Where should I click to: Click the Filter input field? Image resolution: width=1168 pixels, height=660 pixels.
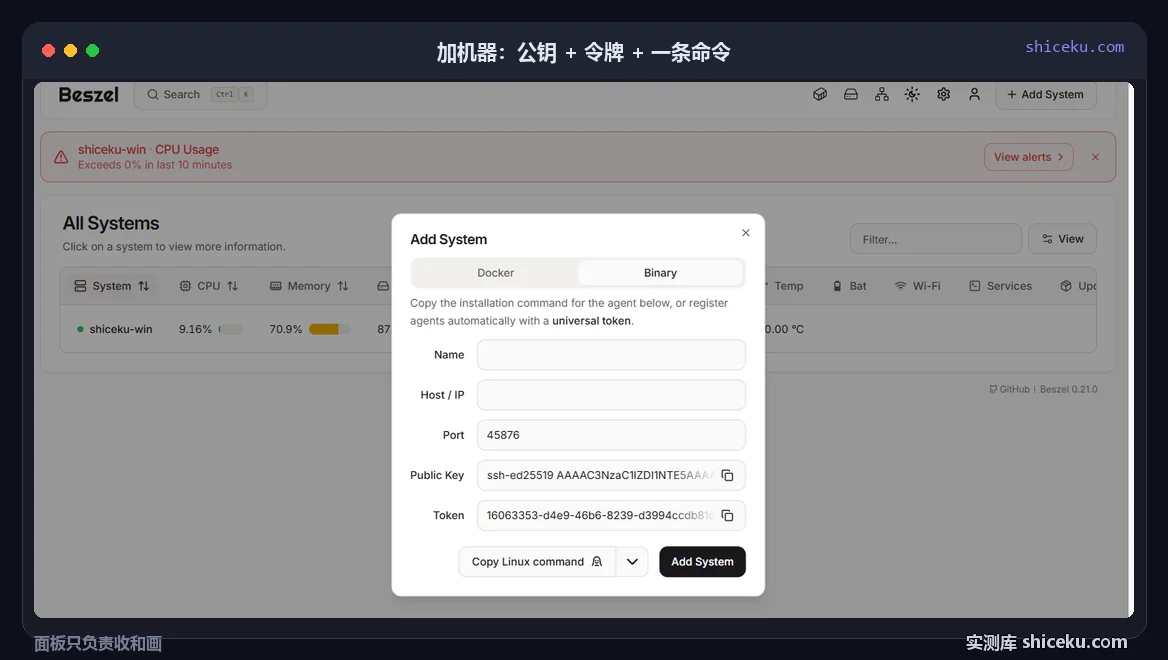(935, 239)
